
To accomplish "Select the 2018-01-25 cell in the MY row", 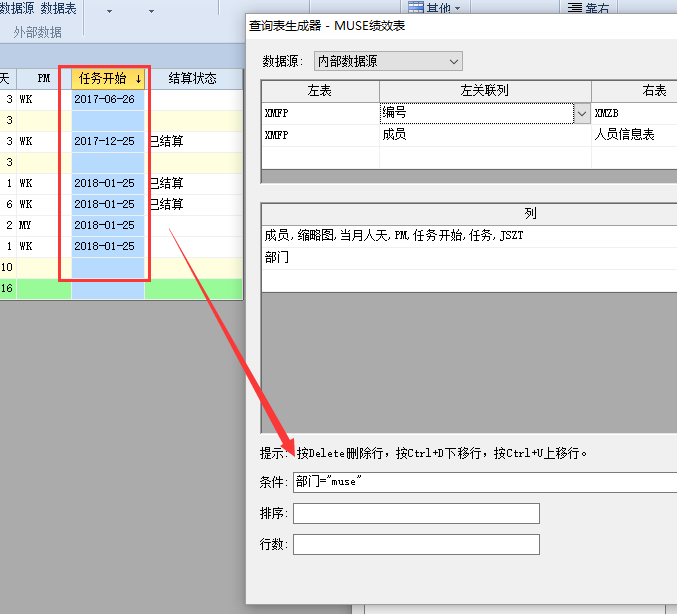I will 108,225.
